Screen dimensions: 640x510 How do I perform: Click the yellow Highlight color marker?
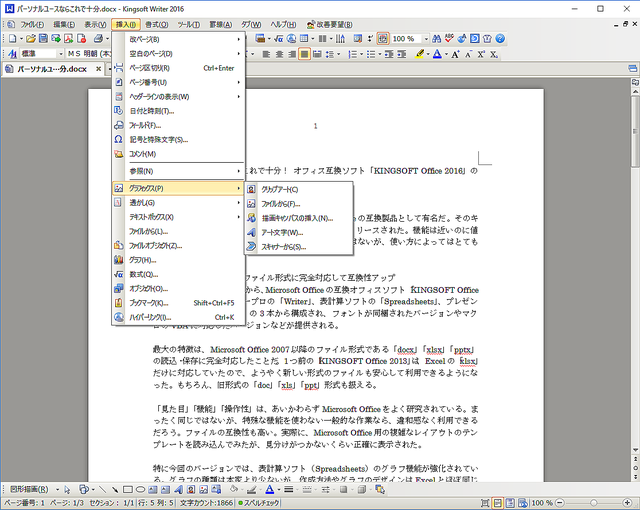[x=419, y=54]
